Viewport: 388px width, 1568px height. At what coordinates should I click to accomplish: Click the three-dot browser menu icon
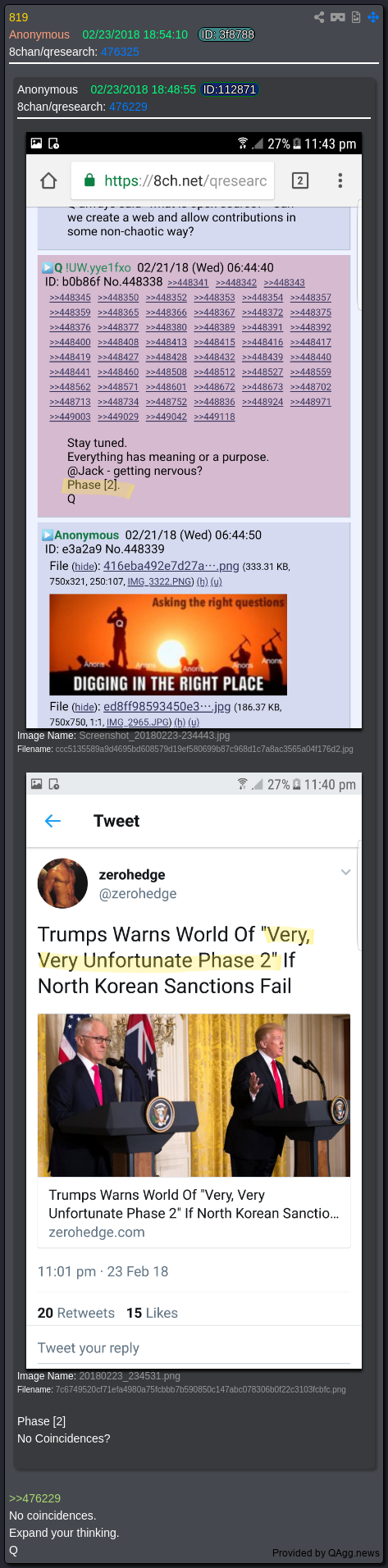(x=340, y=180)
